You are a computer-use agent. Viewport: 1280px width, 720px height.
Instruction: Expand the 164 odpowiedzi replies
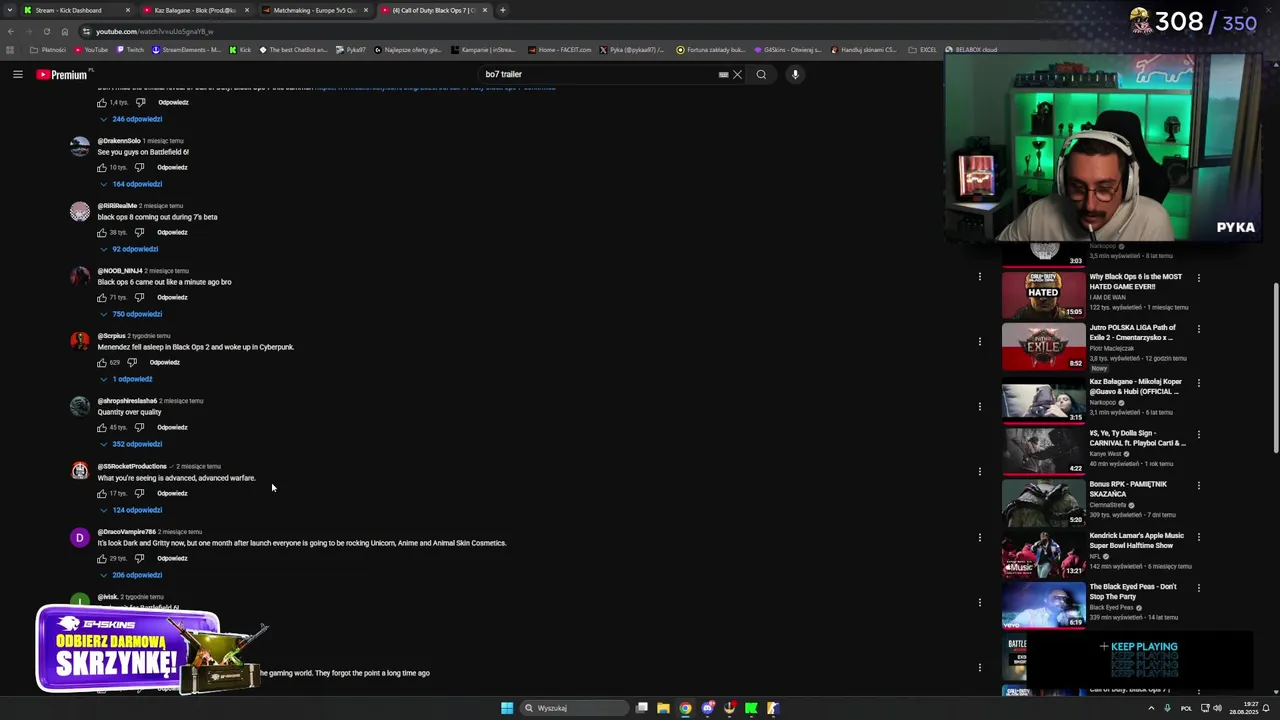(131, 184)
